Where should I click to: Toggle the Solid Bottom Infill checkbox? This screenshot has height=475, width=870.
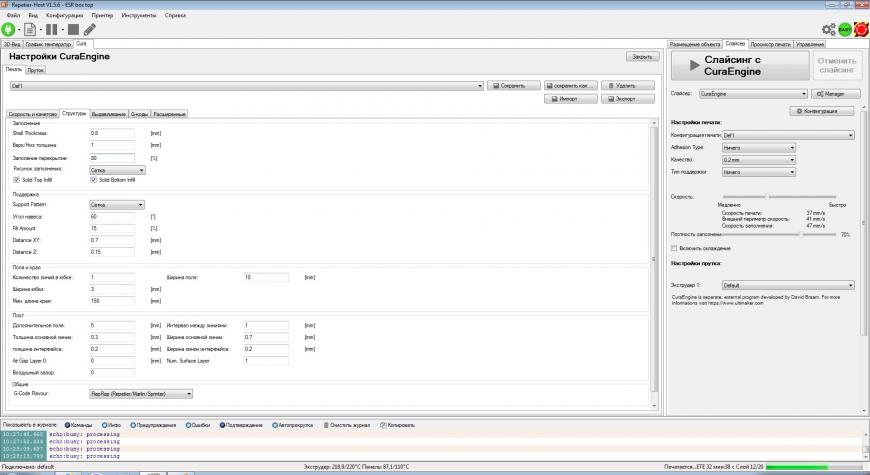pyautogui.click(x=93, y=180)
